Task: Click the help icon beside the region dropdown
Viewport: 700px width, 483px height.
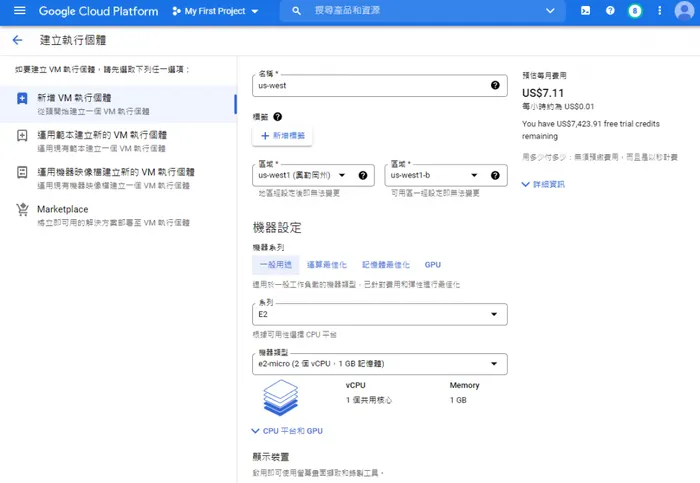Action: (x=363, y=175)
